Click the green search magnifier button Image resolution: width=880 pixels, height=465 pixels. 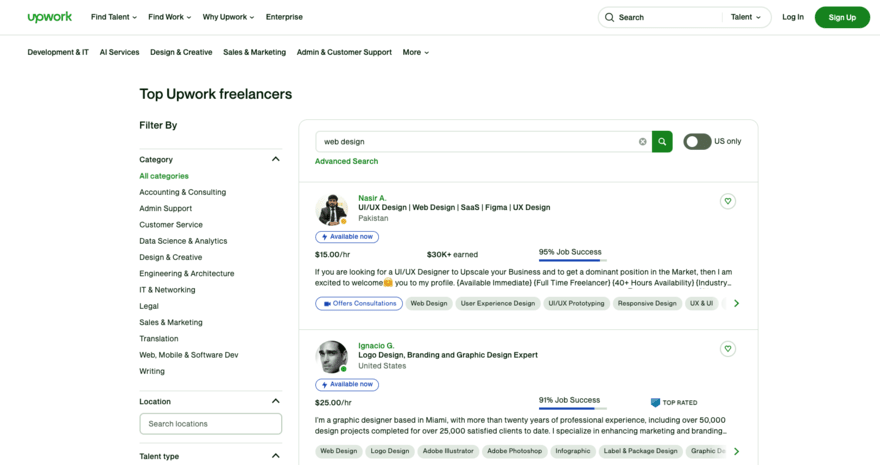[662, 142]
